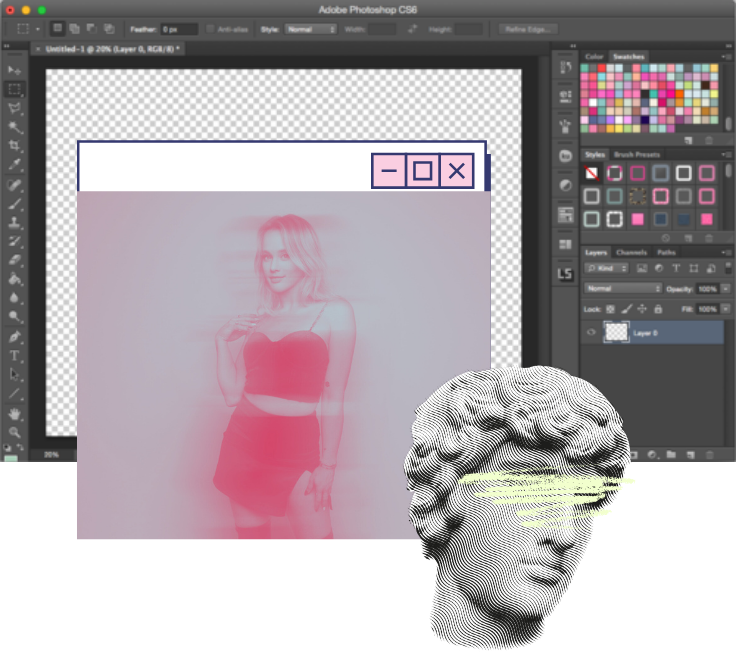Pick the Magic Wand tool

[x=15, y=127]
